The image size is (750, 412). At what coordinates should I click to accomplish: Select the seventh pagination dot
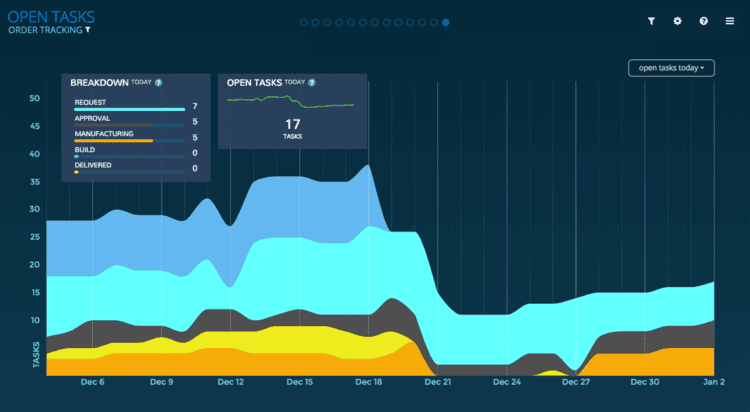(x=375, y=22)
